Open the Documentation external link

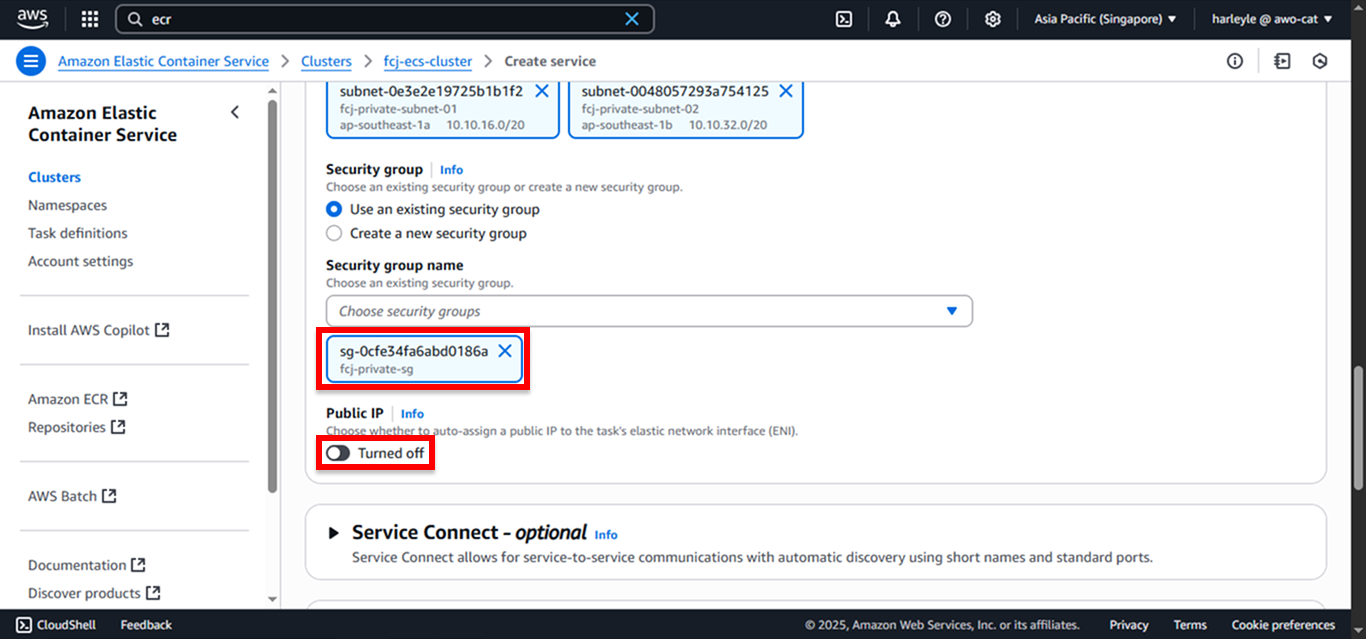tap(87, 565)
